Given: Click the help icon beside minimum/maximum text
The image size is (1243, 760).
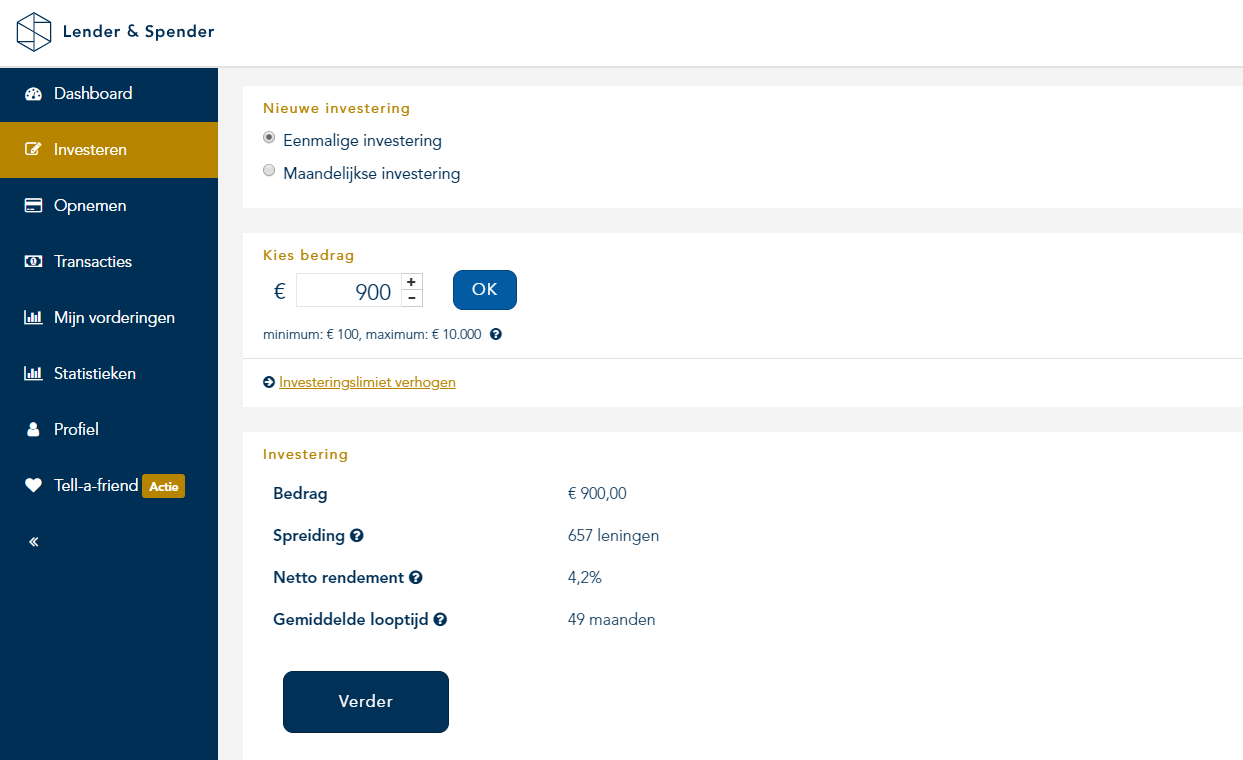Looking at the screenshot, I should 496,335.
